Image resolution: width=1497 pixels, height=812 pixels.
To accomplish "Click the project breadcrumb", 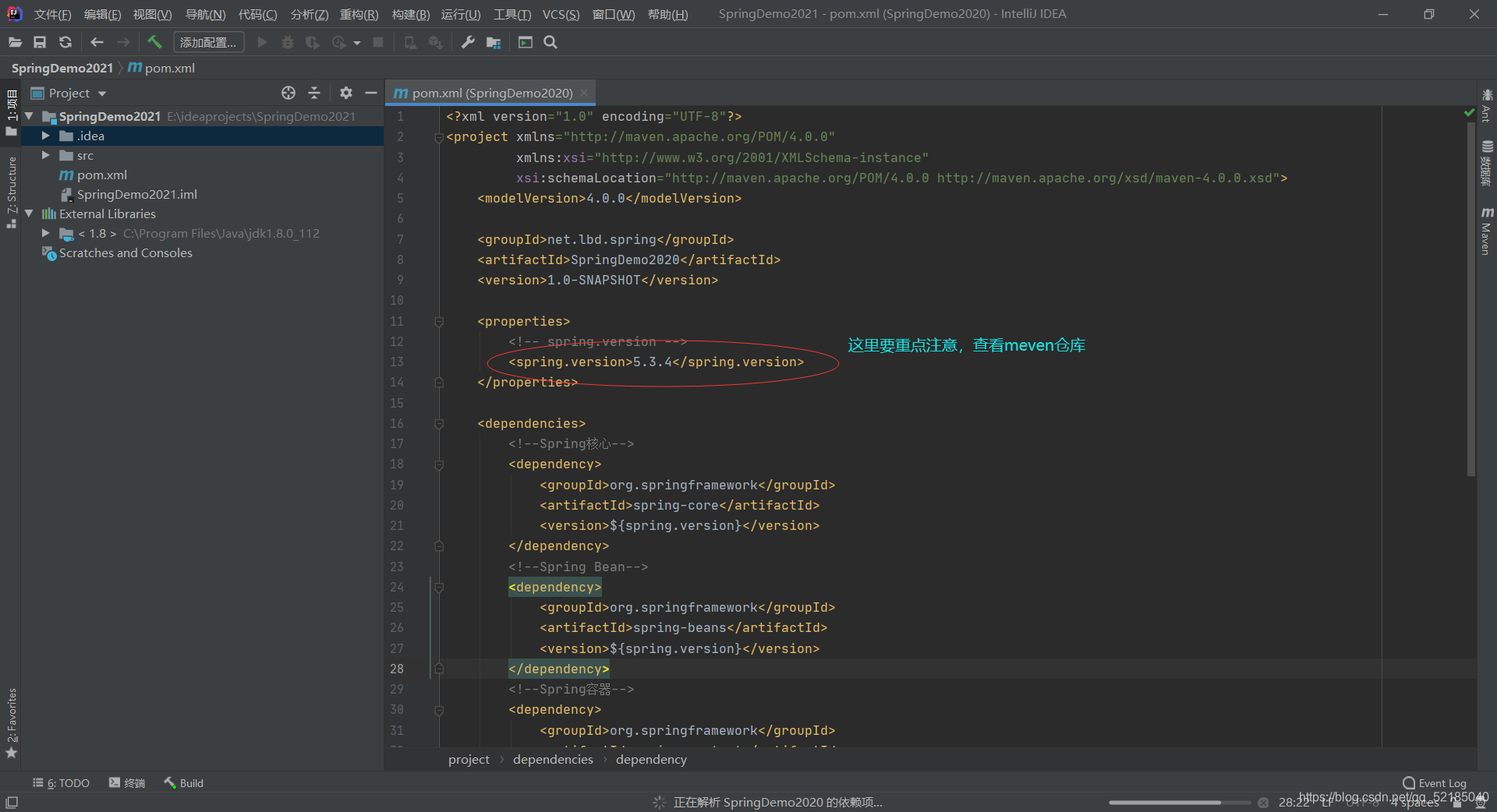I will click(x=469, y=760).
